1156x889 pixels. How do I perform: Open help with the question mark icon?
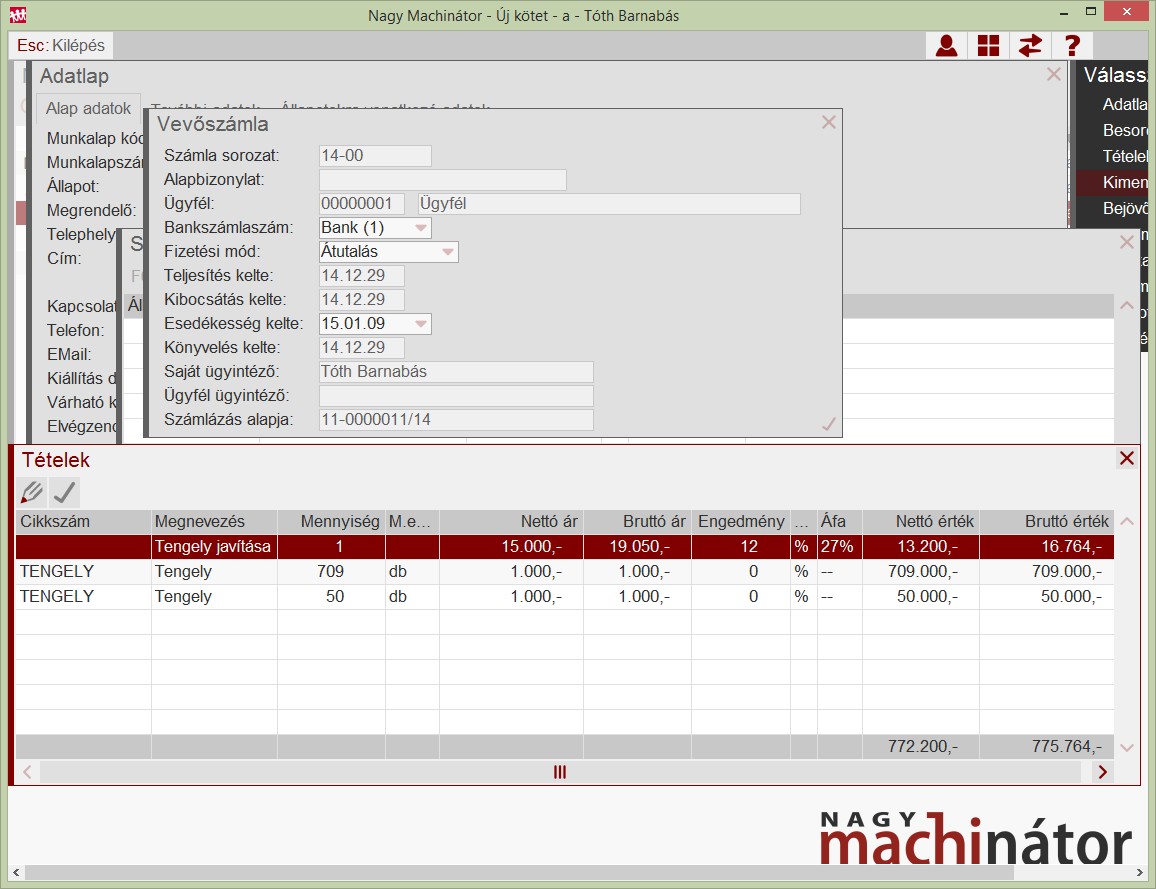1072,46
